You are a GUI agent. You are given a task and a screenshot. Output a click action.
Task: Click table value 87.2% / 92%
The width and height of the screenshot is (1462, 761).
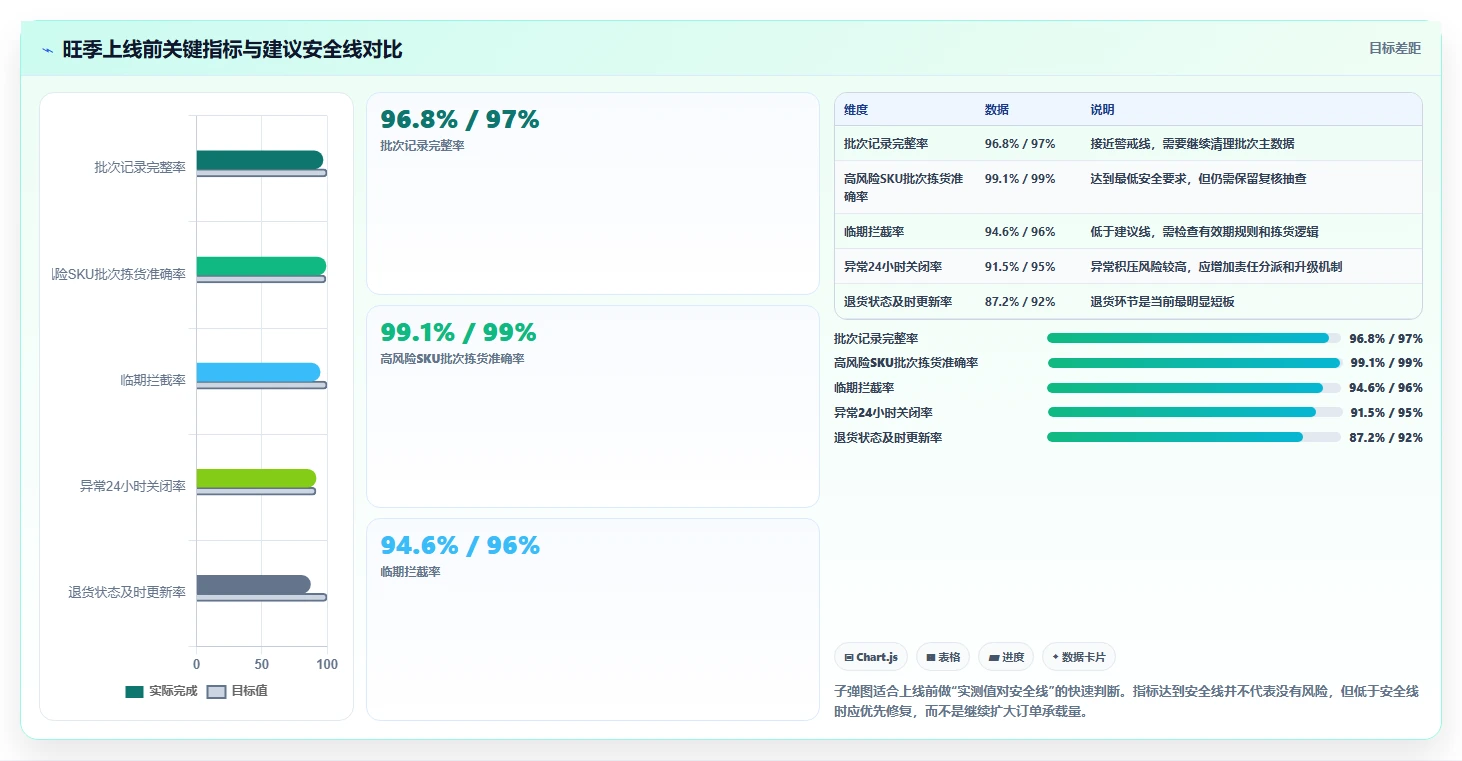[x=1020, y=302]
